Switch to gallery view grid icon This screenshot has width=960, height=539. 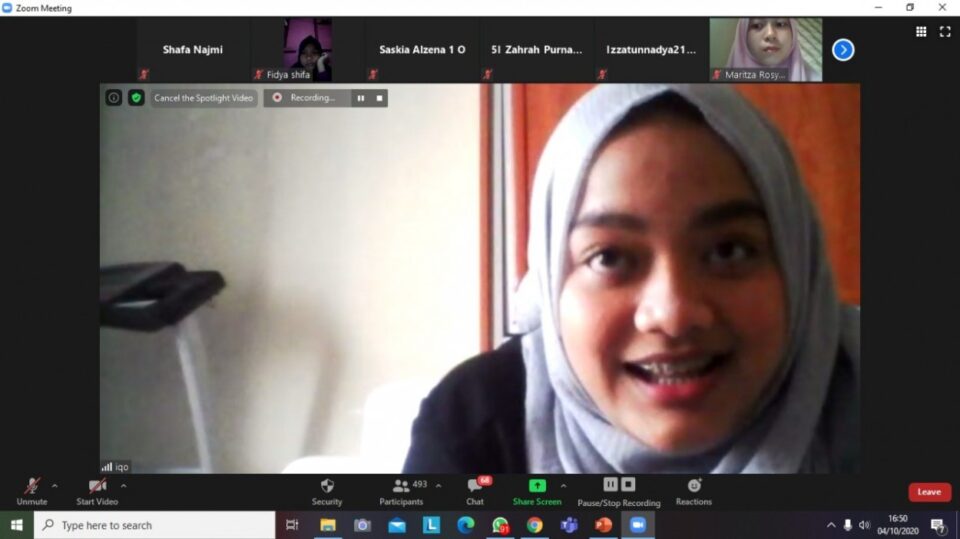921,31
